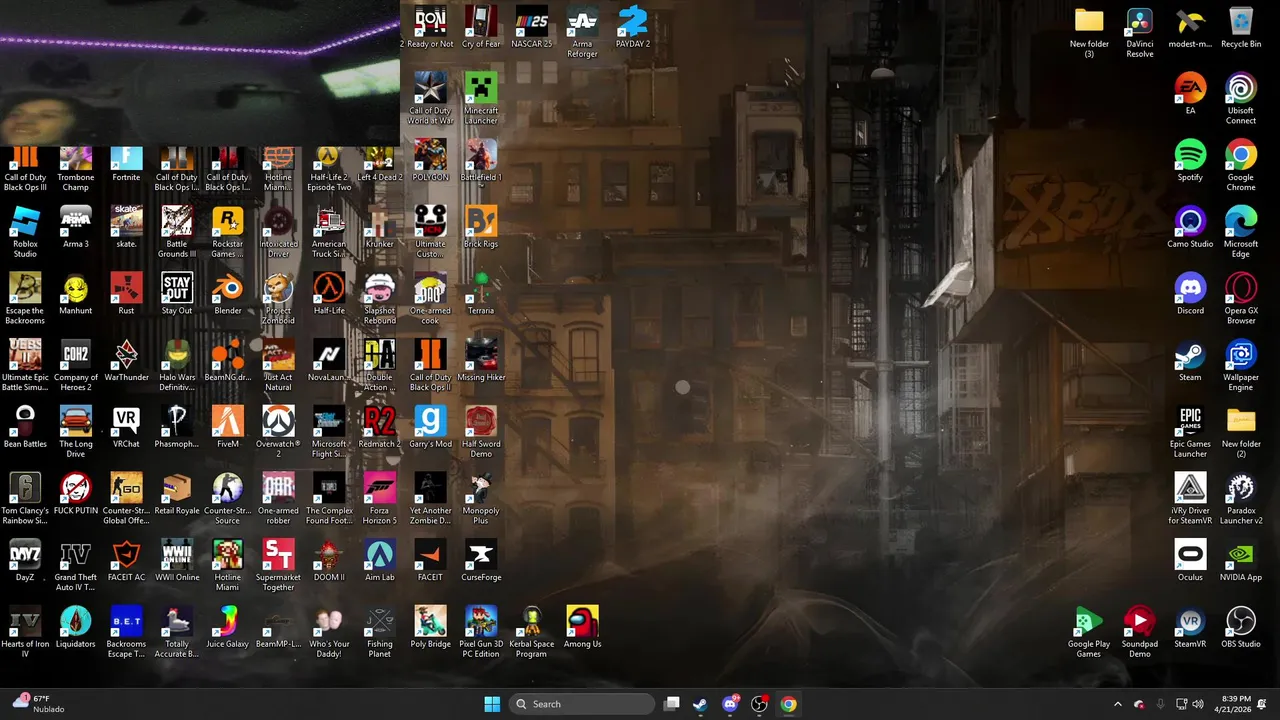This screenshot has width=1280, height=720.
Task: Click the Brick Rigs shortcut
Action: click(481, 227)
